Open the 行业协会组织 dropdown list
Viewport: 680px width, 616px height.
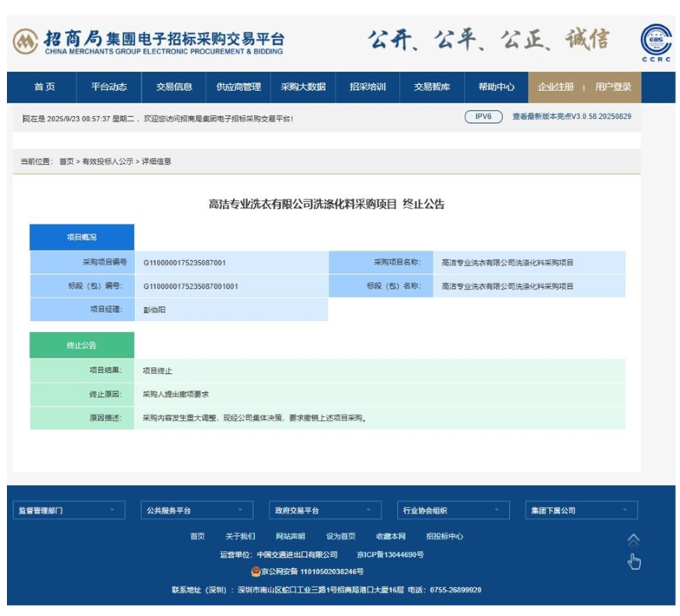(x=453, y=510)
